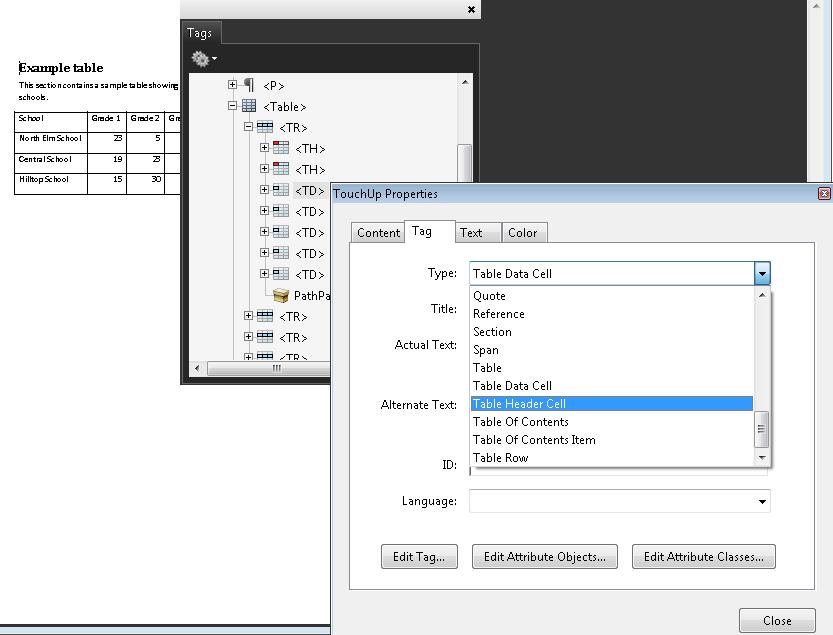Click the Close button
833x635 pixels.
point(777,620)
